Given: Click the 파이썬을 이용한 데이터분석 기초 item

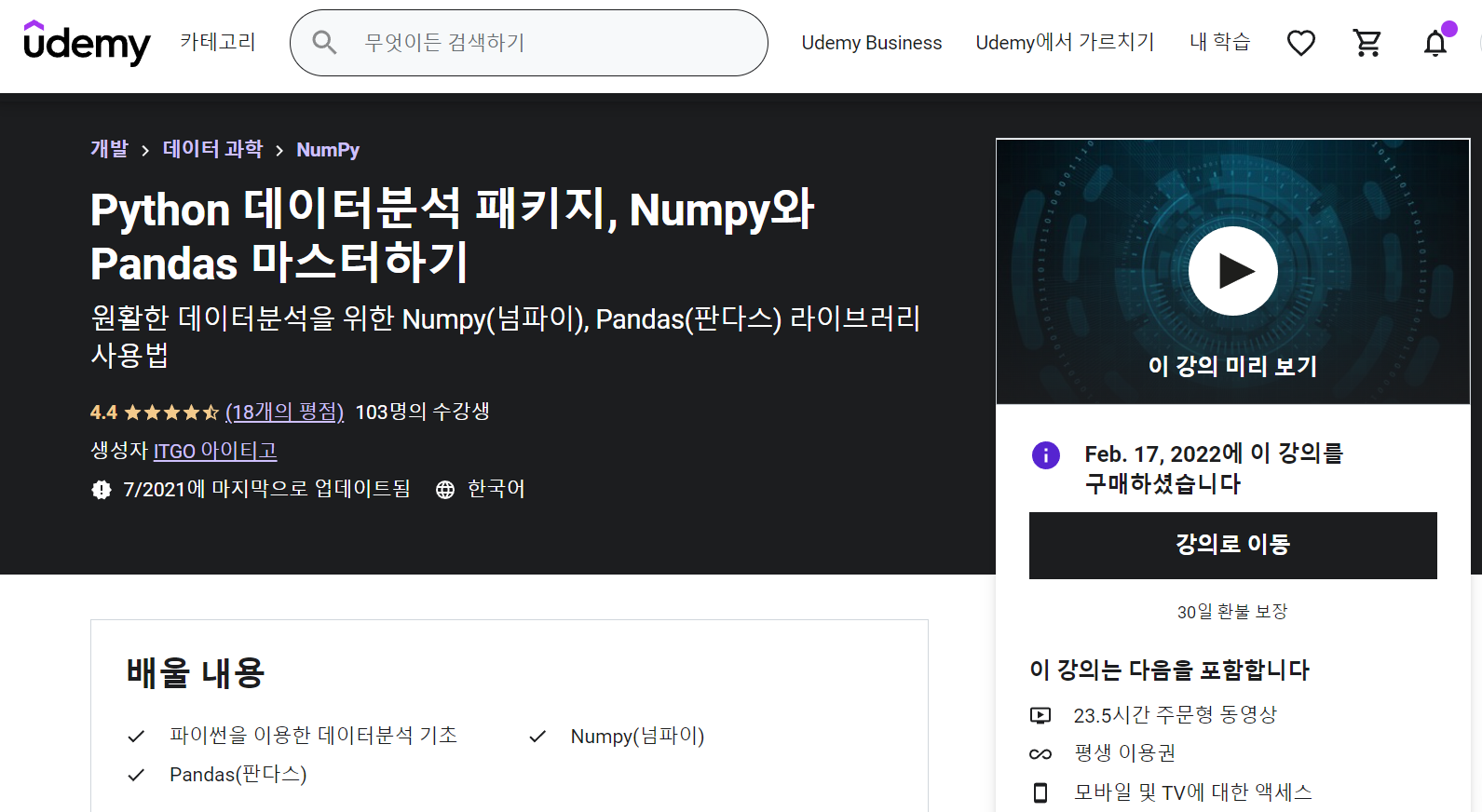Looking at the screenshot, I should (x=314, y=736).
